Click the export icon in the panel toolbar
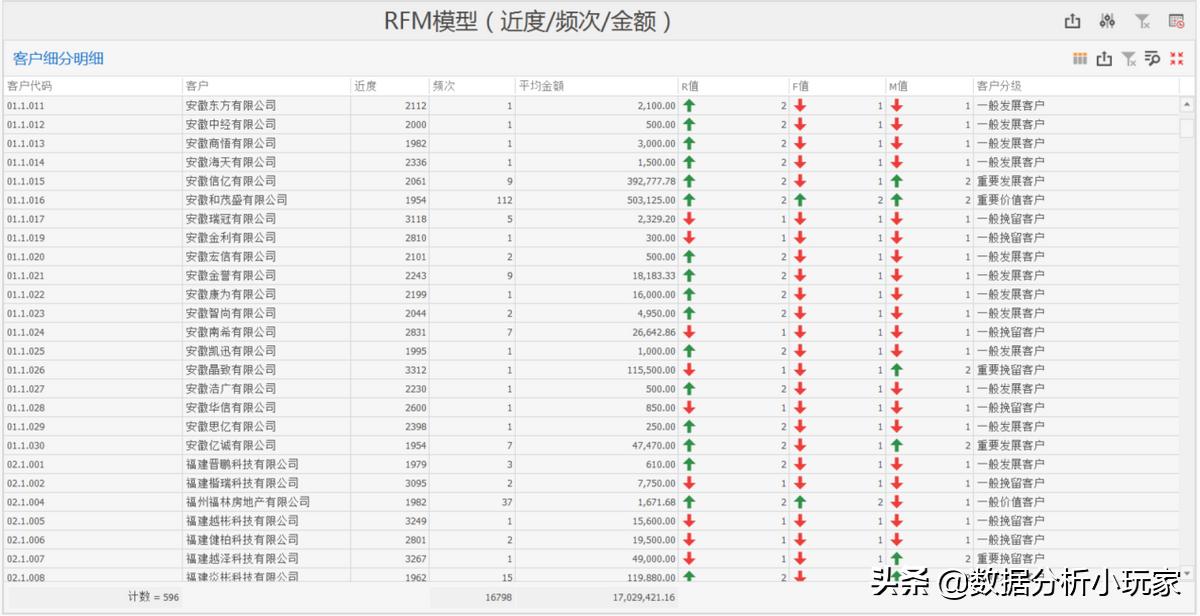The height and width of the screenshot is (616, 1200). pos(1104,58)
